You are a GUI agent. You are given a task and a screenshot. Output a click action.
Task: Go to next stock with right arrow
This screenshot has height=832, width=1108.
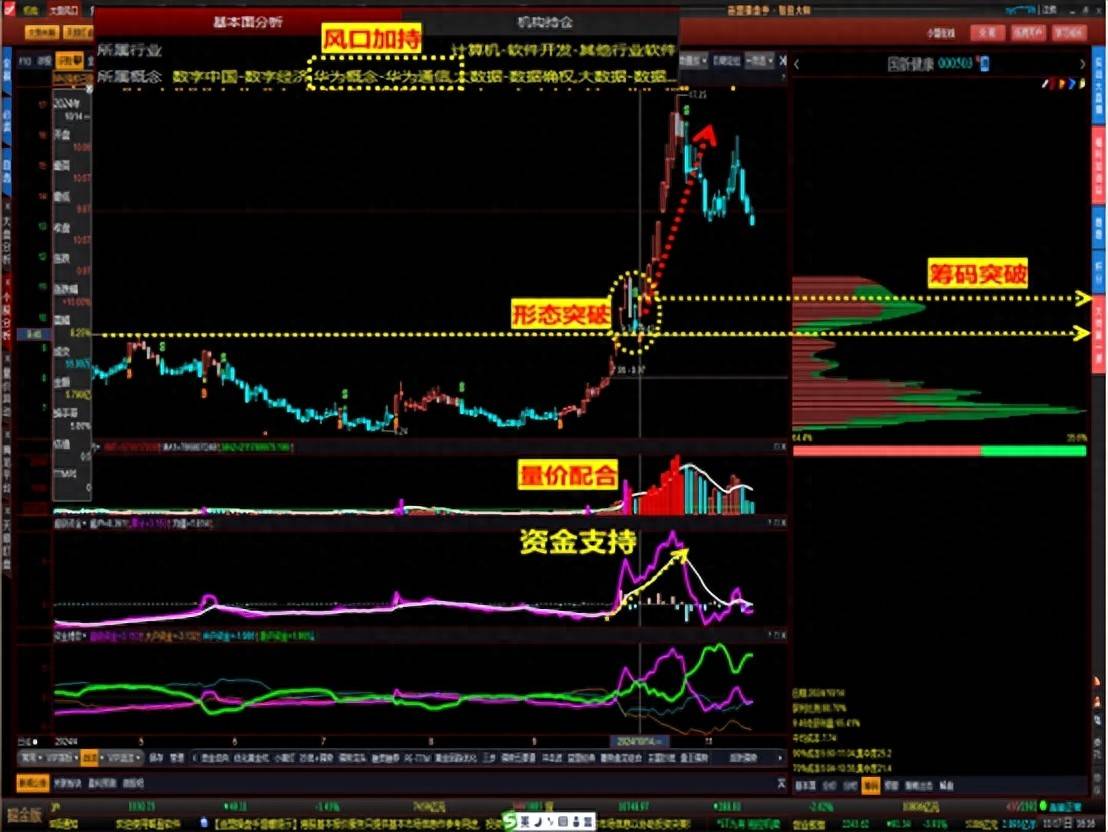point(1083,64)
